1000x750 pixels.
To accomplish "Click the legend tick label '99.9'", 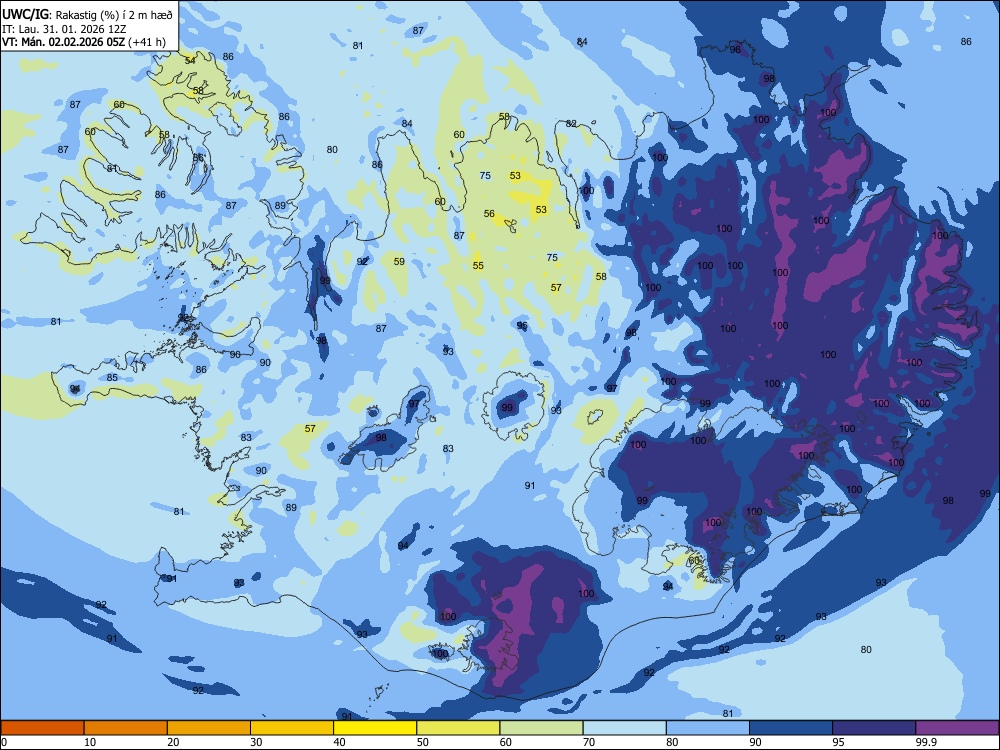I will click(x=926, y=742).
